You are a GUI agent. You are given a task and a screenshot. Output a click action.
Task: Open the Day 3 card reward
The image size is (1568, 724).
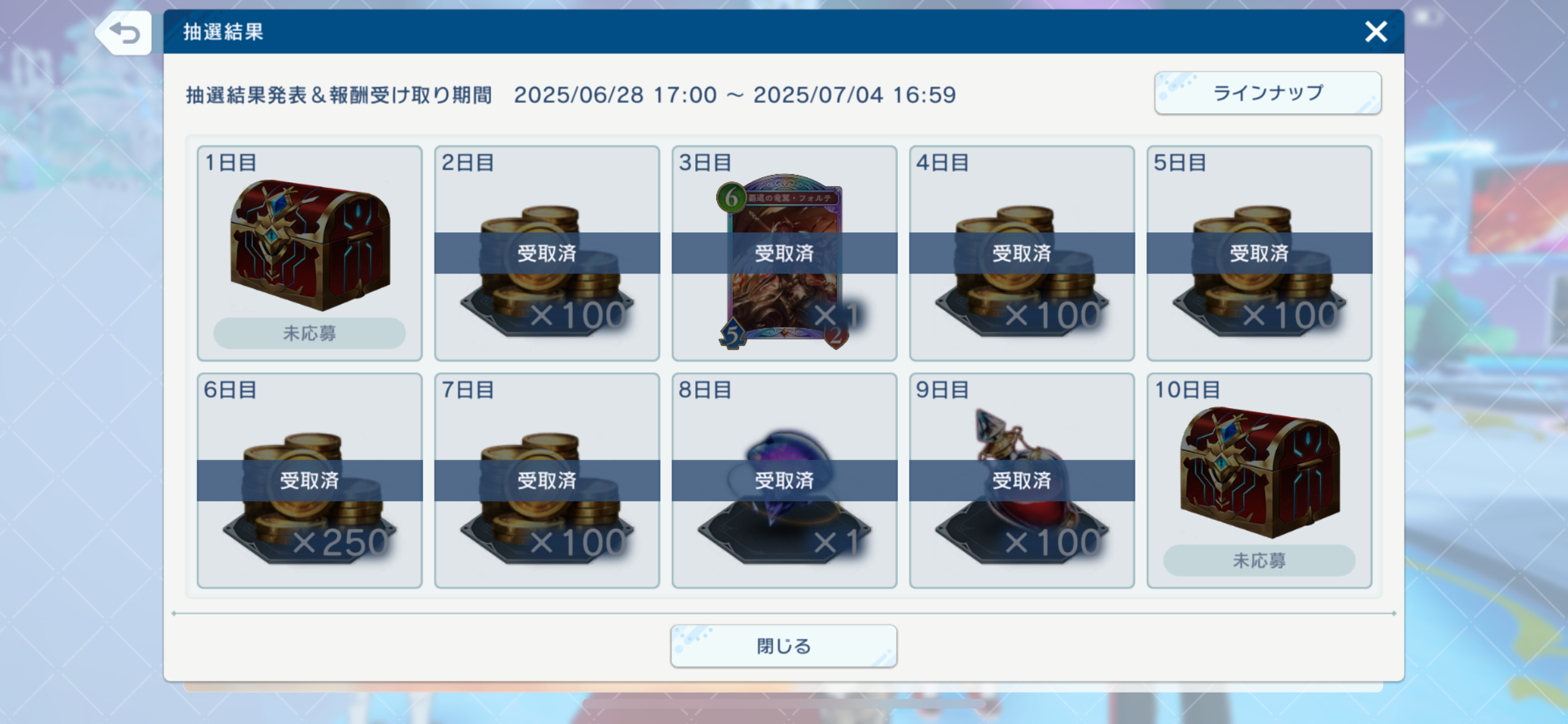tap(784, 262)
